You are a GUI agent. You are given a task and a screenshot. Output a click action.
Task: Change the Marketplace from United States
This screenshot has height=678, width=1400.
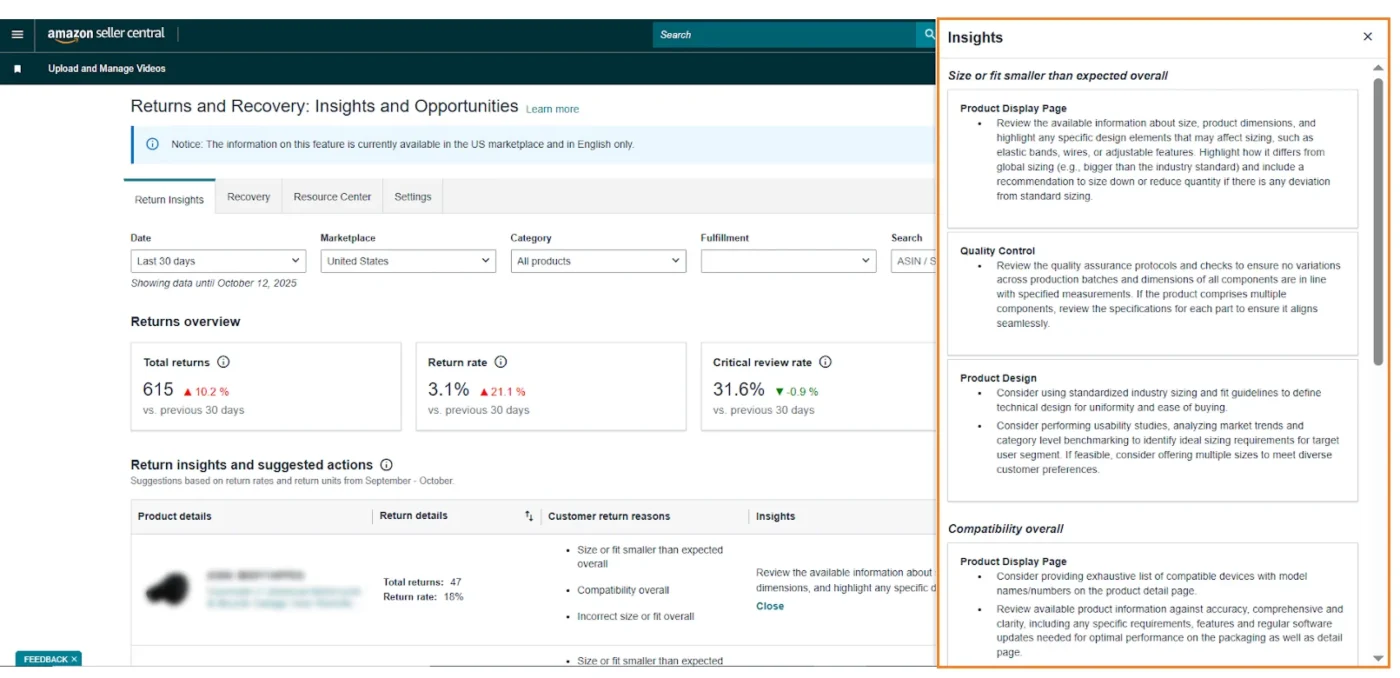[x=408, y=260]
